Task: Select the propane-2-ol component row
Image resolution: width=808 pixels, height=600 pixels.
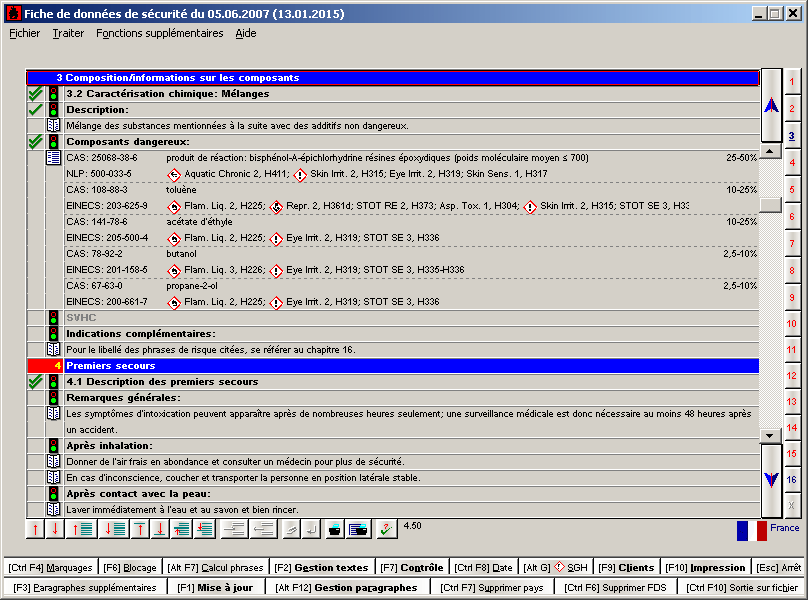Action: click(x=411, y=294)
